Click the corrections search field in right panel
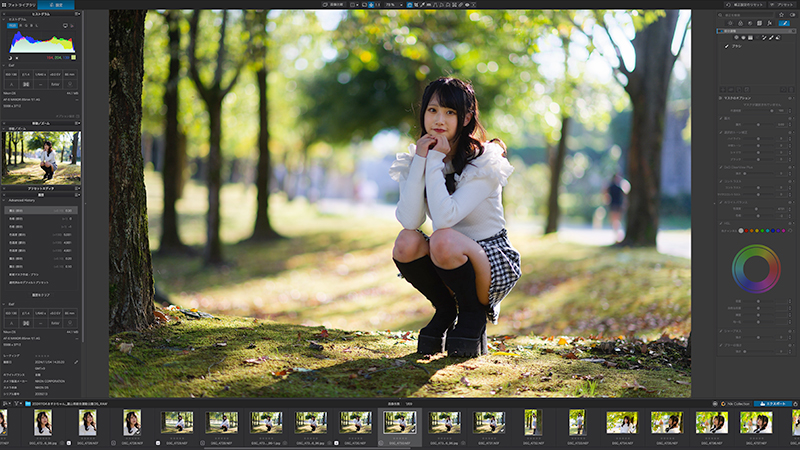This screenshot has width=800, height=450. coord(745,15)
